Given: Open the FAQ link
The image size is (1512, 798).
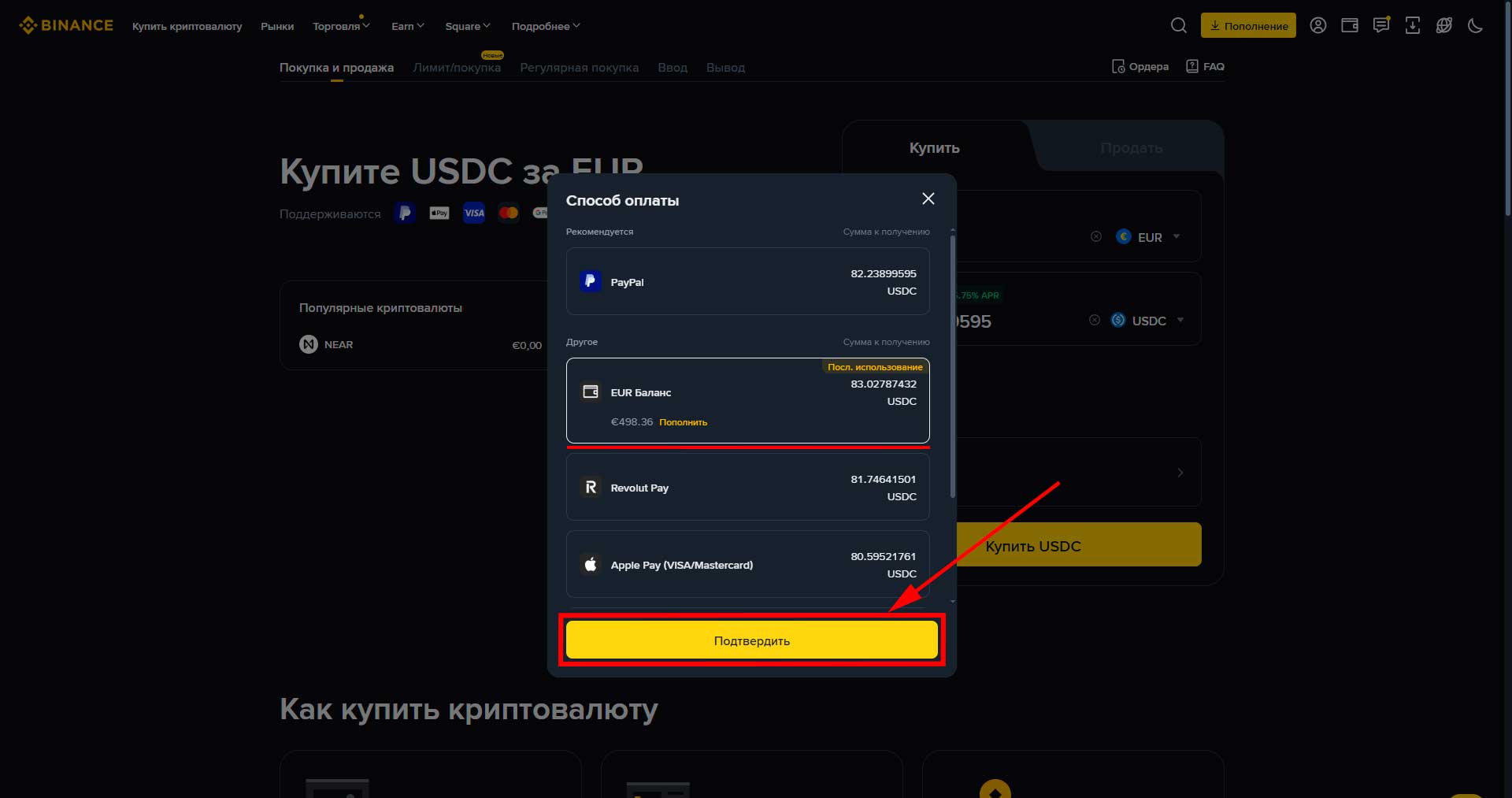Looking at the screenshot, I should [1205, 66].
